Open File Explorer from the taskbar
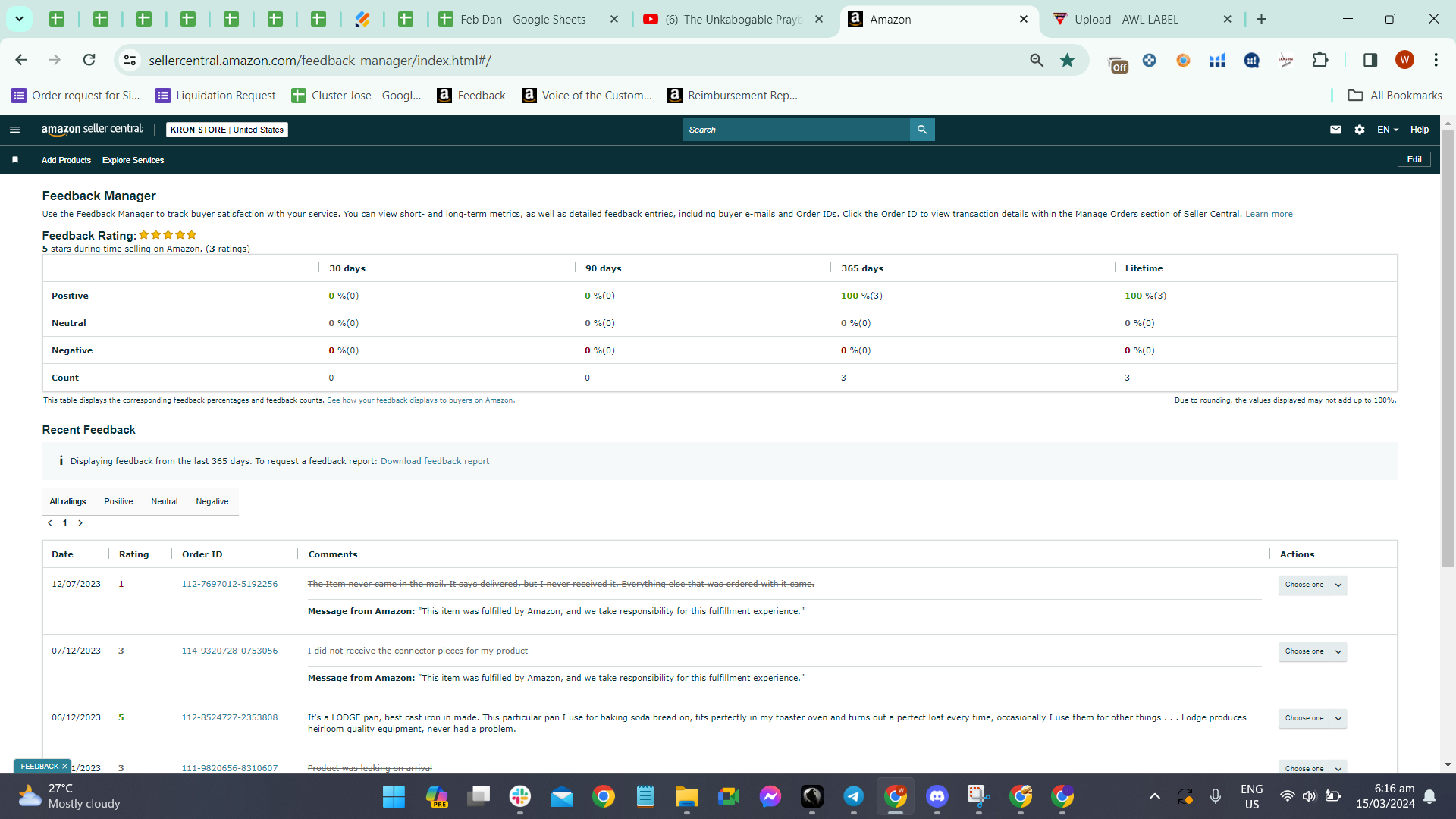Viewport: 1456px width, 819px height. click(686, 796)
